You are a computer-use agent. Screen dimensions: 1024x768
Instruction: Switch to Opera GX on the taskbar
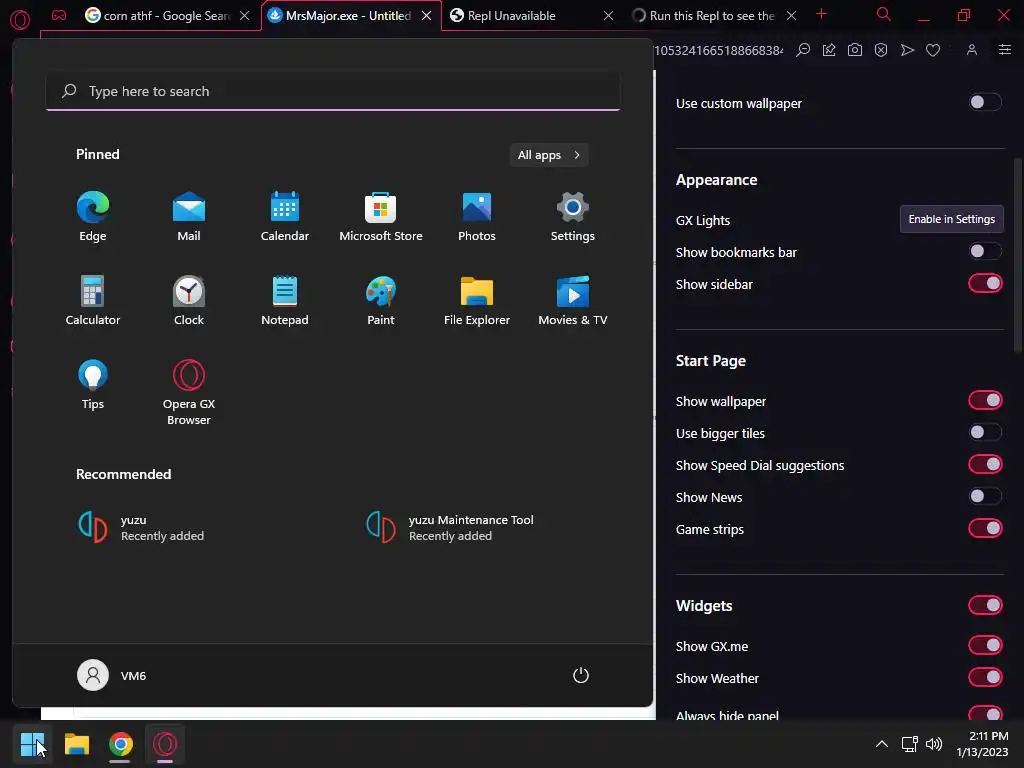[x=165, y=744]
